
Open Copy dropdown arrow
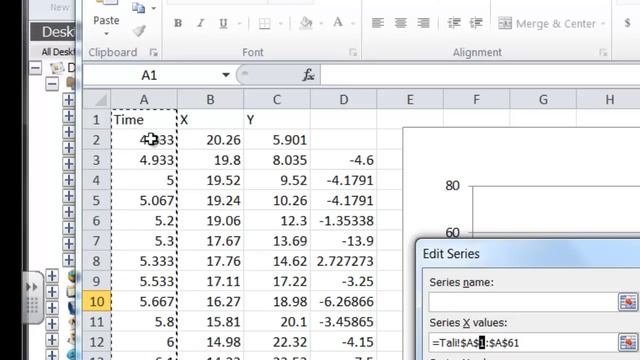[154, 8]
